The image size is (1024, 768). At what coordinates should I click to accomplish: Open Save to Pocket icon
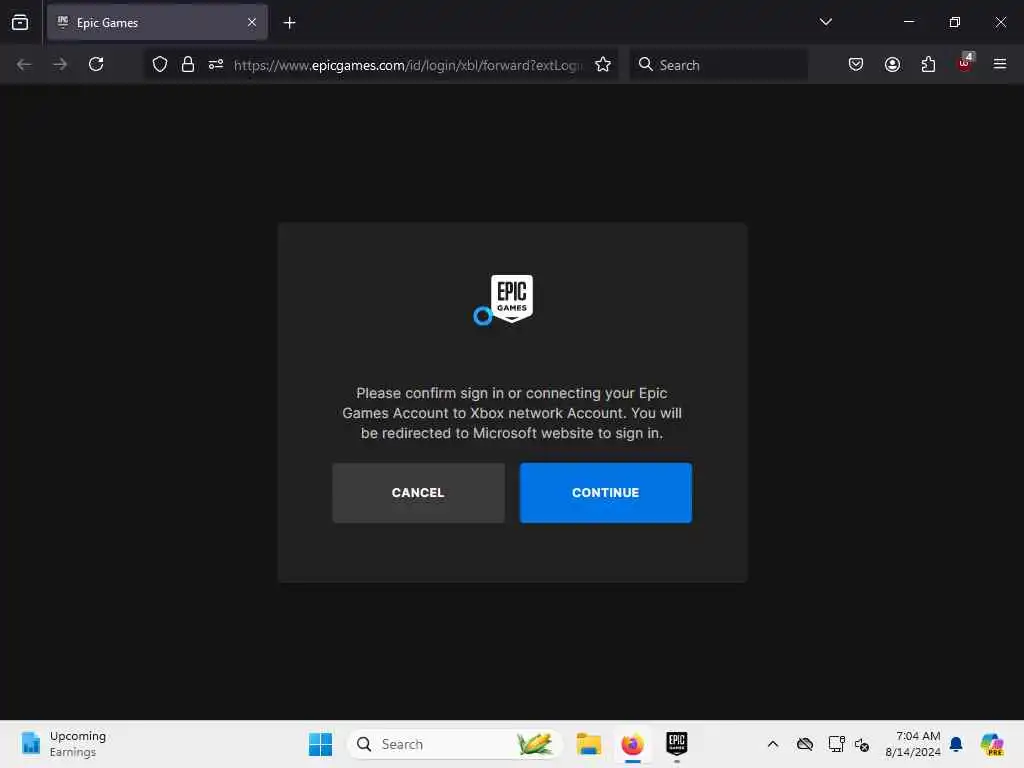[x=856, y=64]
